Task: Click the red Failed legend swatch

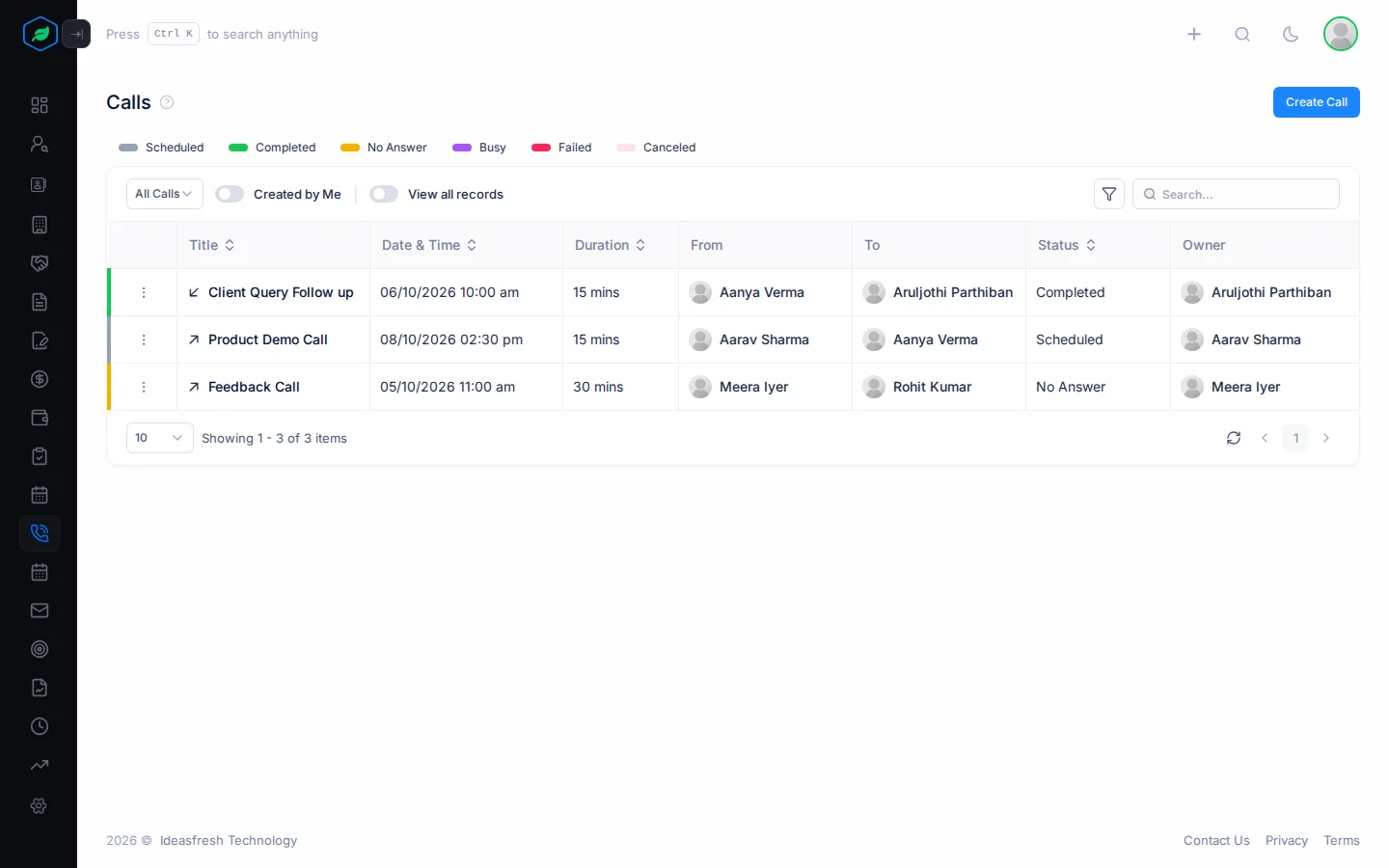Action: click(541, 148)
